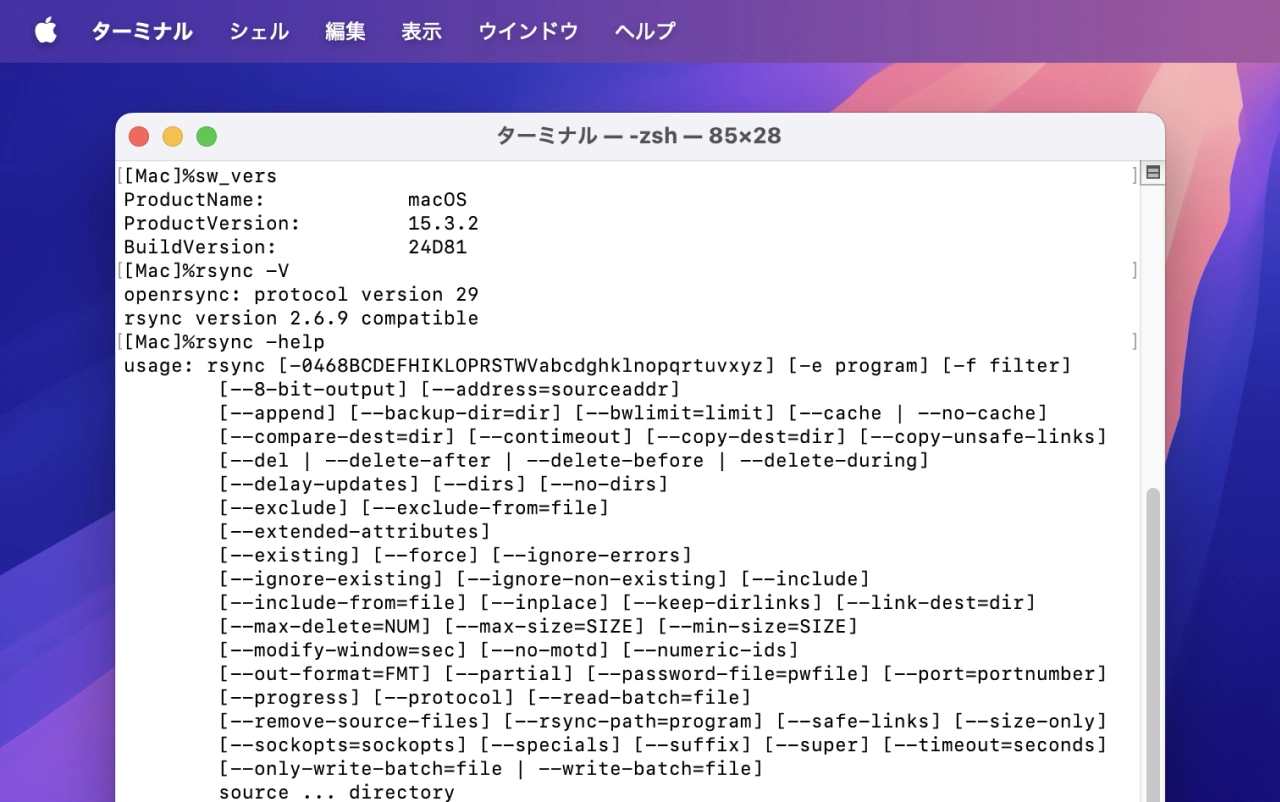Select the 編集 menu in menu bar
Screen dimensions: 1280x802
click(x=345, y=31)
